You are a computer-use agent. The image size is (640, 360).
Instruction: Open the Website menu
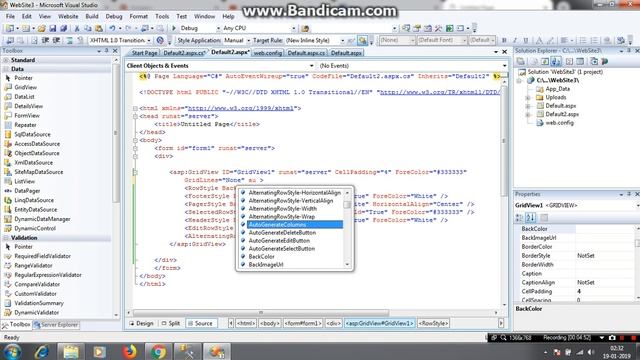pyautogui.click(x=68, y=16)
